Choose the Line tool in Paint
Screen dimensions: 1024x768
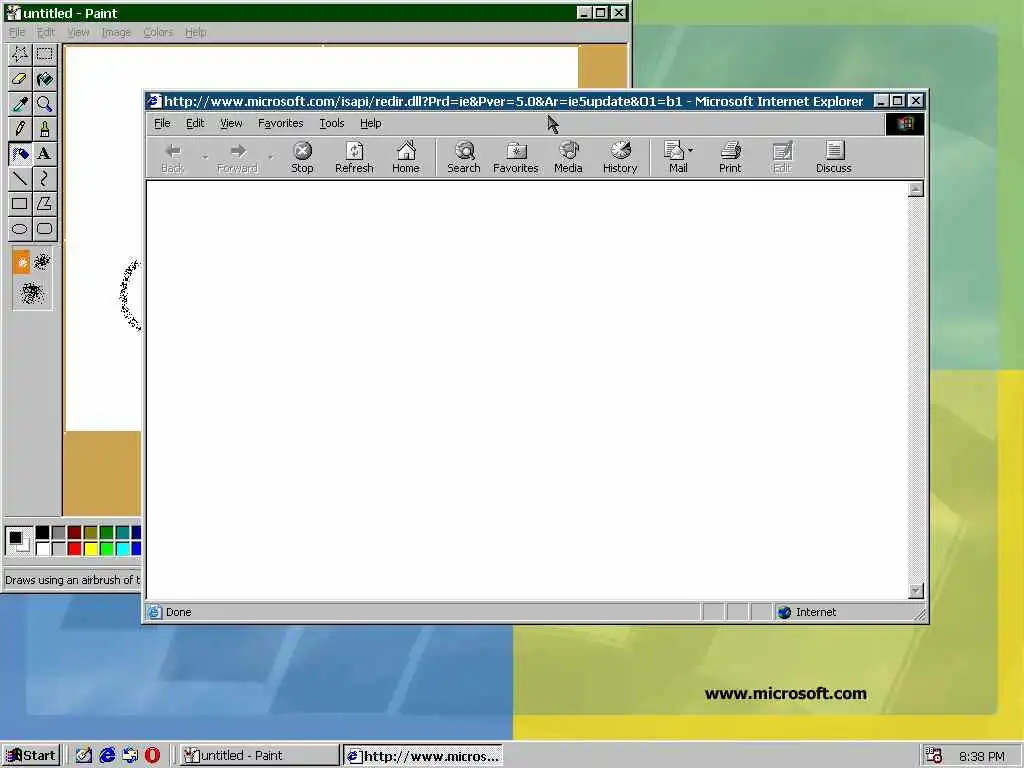(x=20, y=179)
